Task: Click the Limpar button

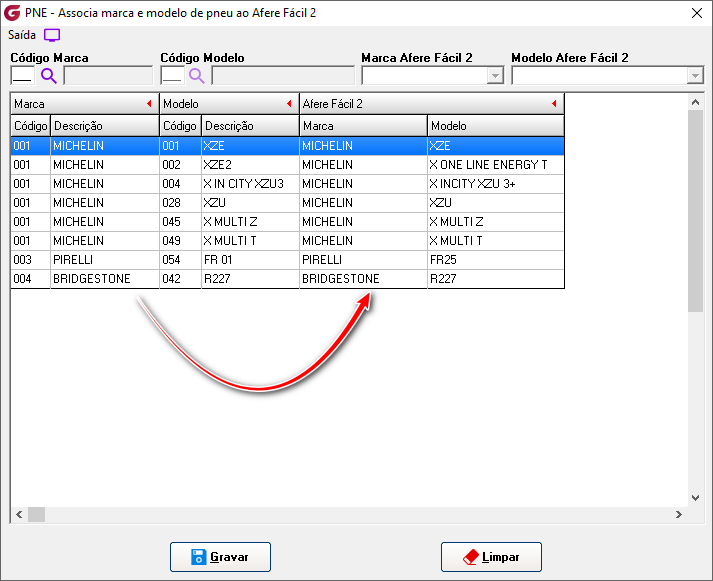Action: pyautogui.click(x=491, y=556)
